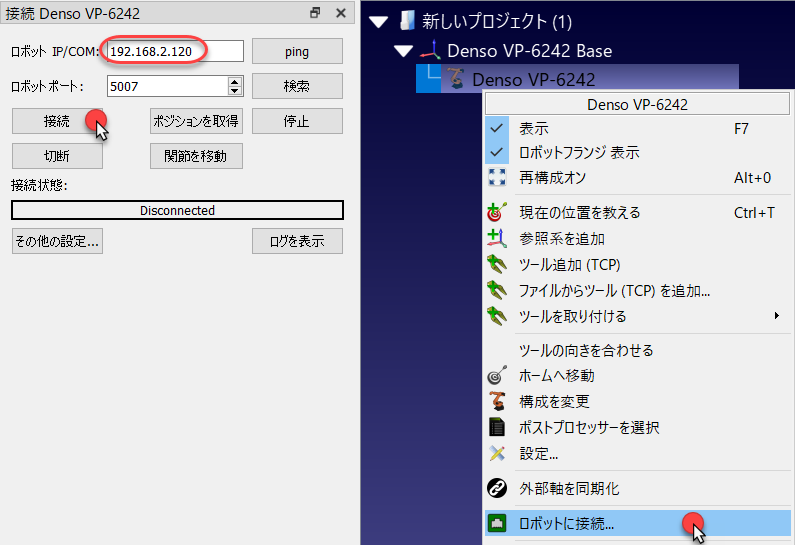This screenshot has height=545, width=795.
Task: Increase the ロボットポート value with the up arrow
Action: [234, 82]
